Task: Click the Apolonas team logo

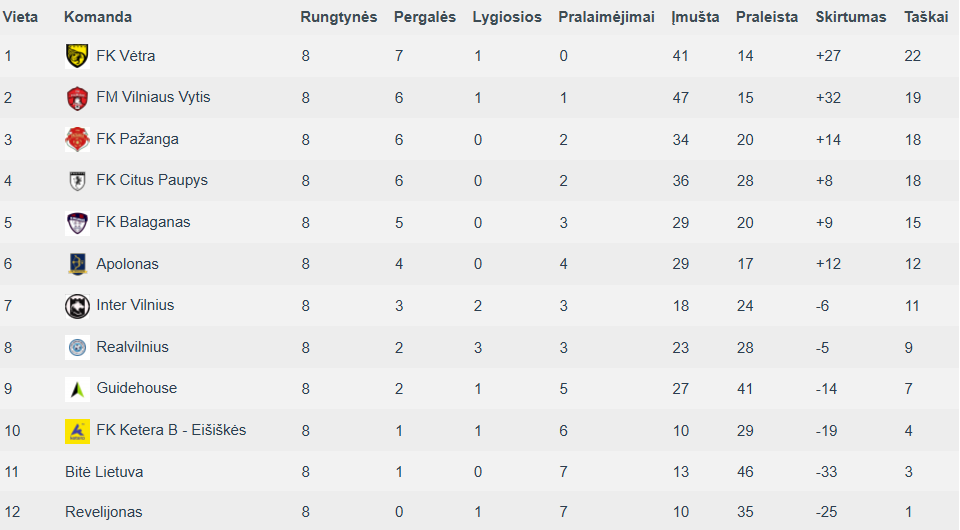Action: click(77, 264)
